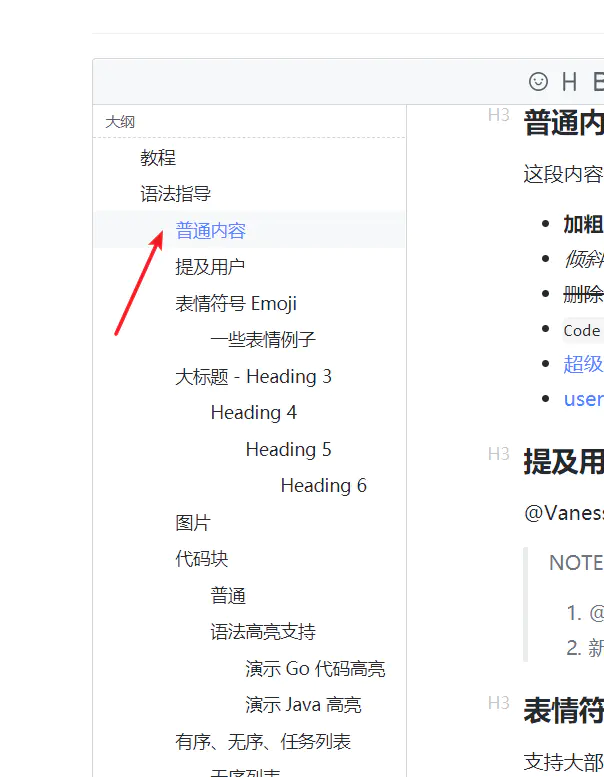Open 有序、无序、任务列表 outline entry
Screen dimensions: 604x777
tap(263, 742)
